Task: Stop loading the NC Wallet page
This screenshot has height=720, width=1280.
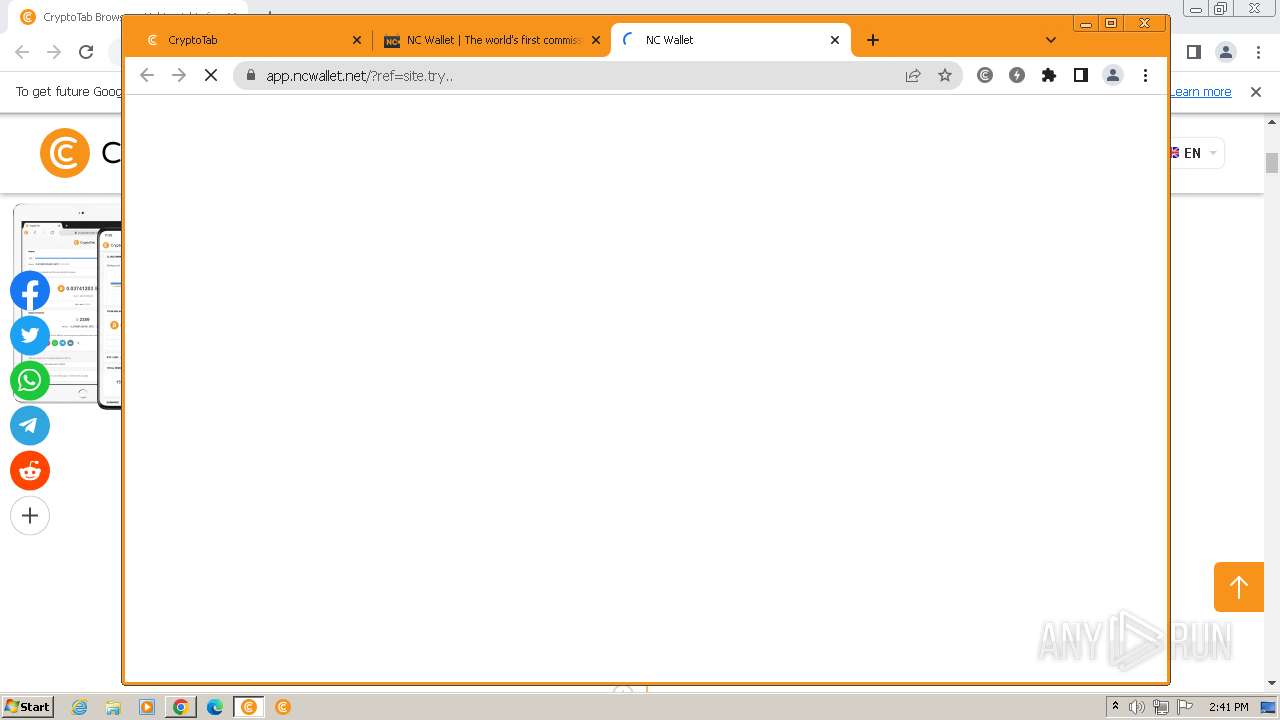Action: (211, 75)
